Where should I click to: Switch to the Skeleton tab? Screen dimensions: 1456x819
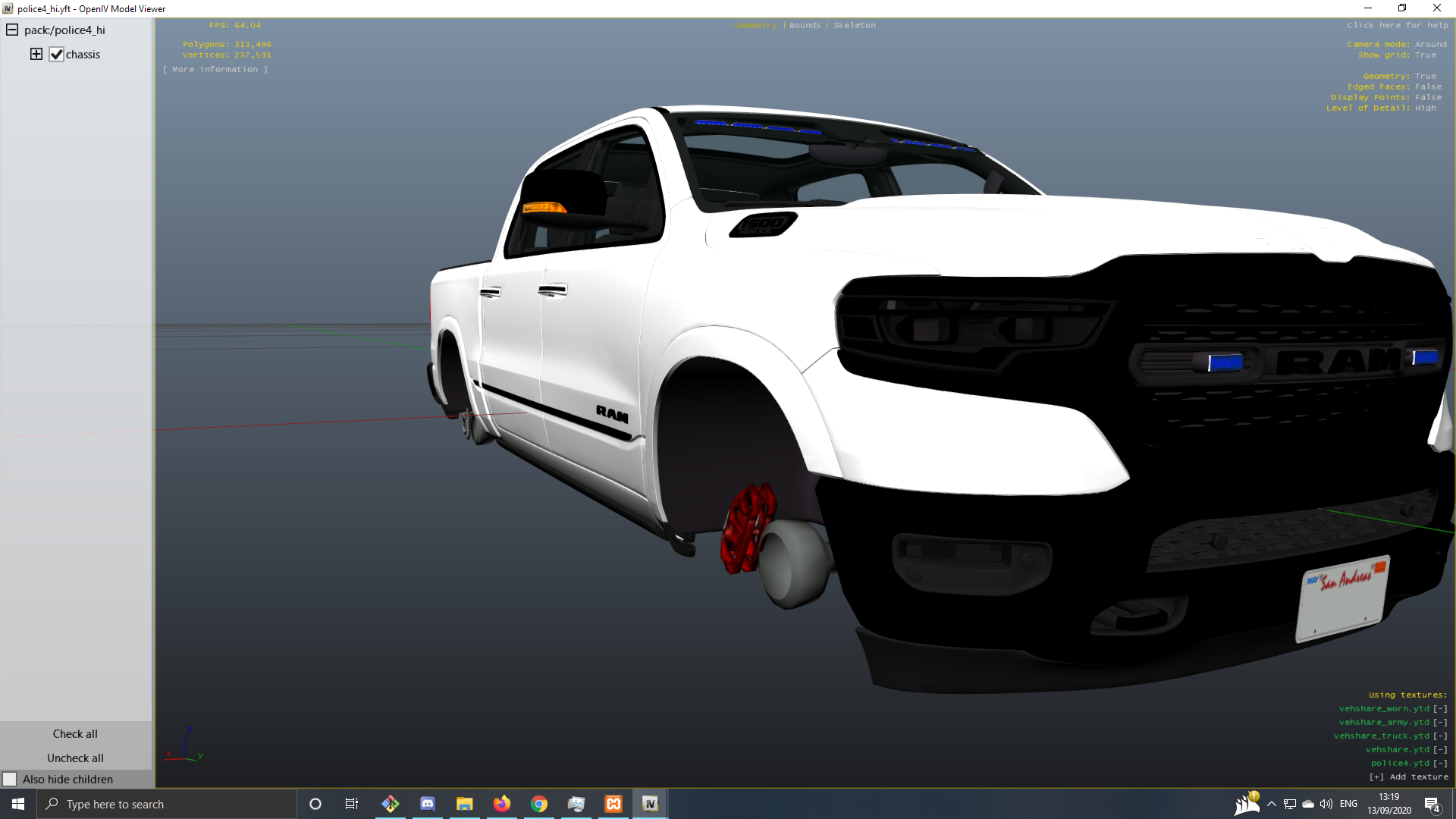point(854,26)
